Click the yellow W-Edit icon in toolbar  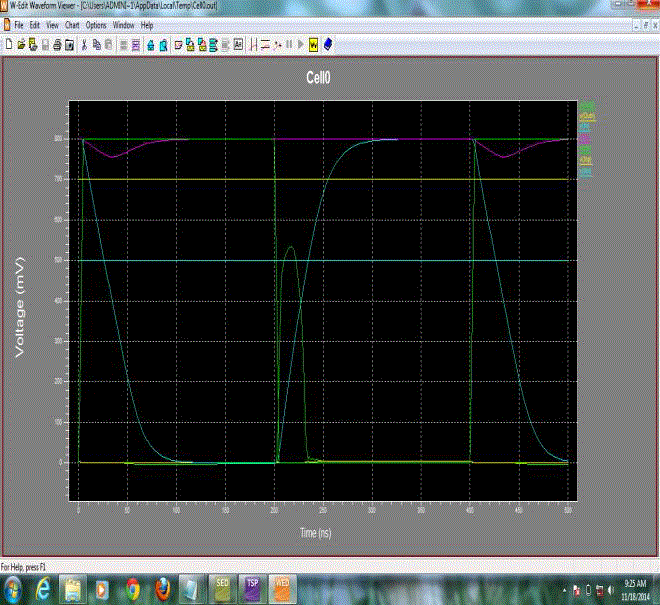tap(313, 44)
